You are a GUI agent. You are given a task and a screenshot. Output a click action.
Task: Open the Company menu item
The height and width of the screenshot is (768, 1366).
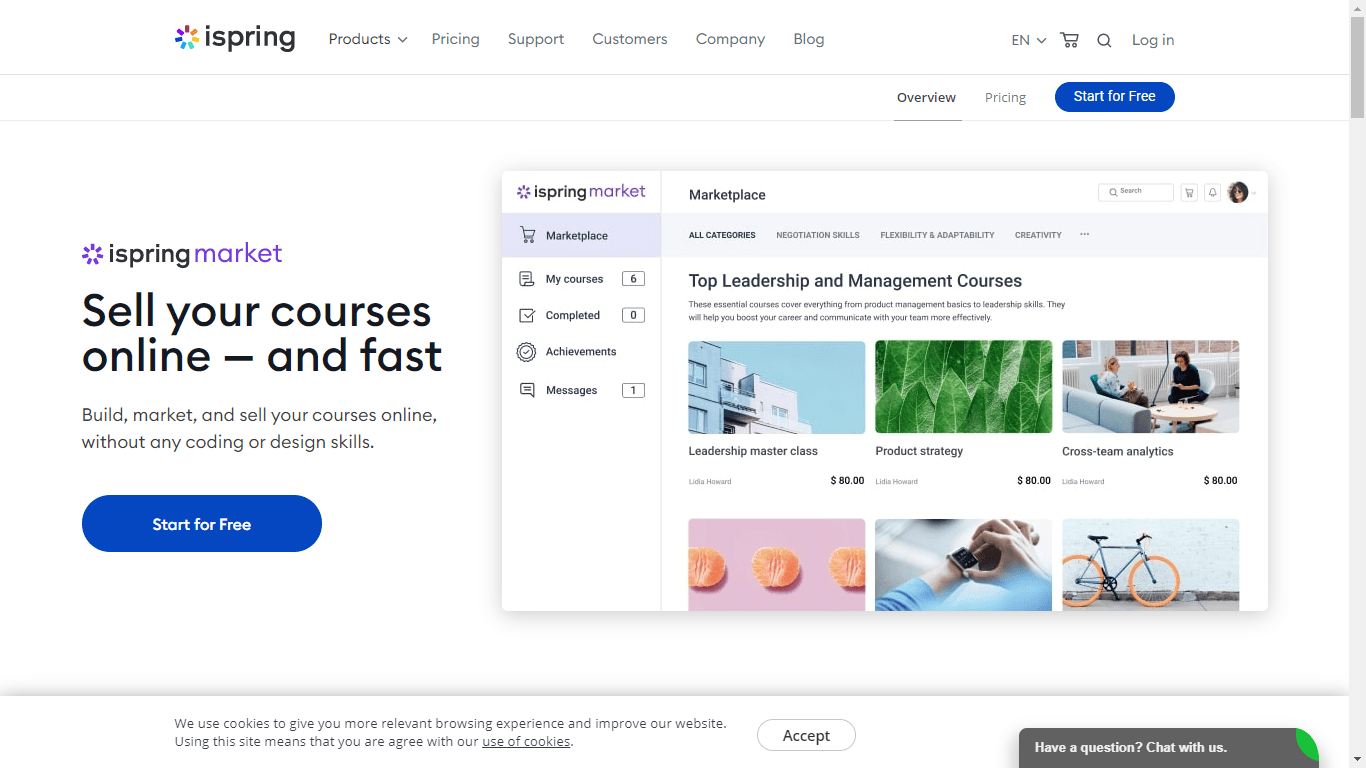[x=730, y=39]
